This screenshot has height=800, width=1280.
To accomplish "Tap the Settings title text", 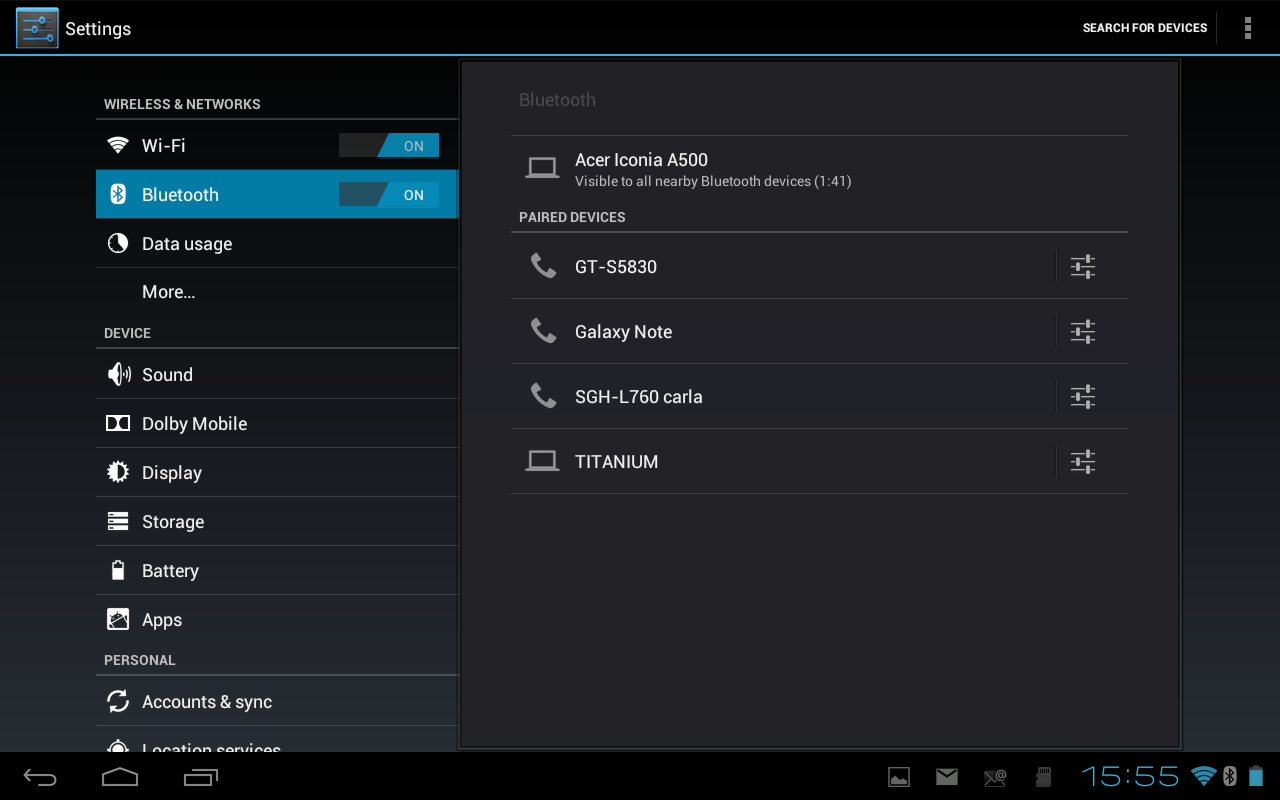I will coord(98,29).
